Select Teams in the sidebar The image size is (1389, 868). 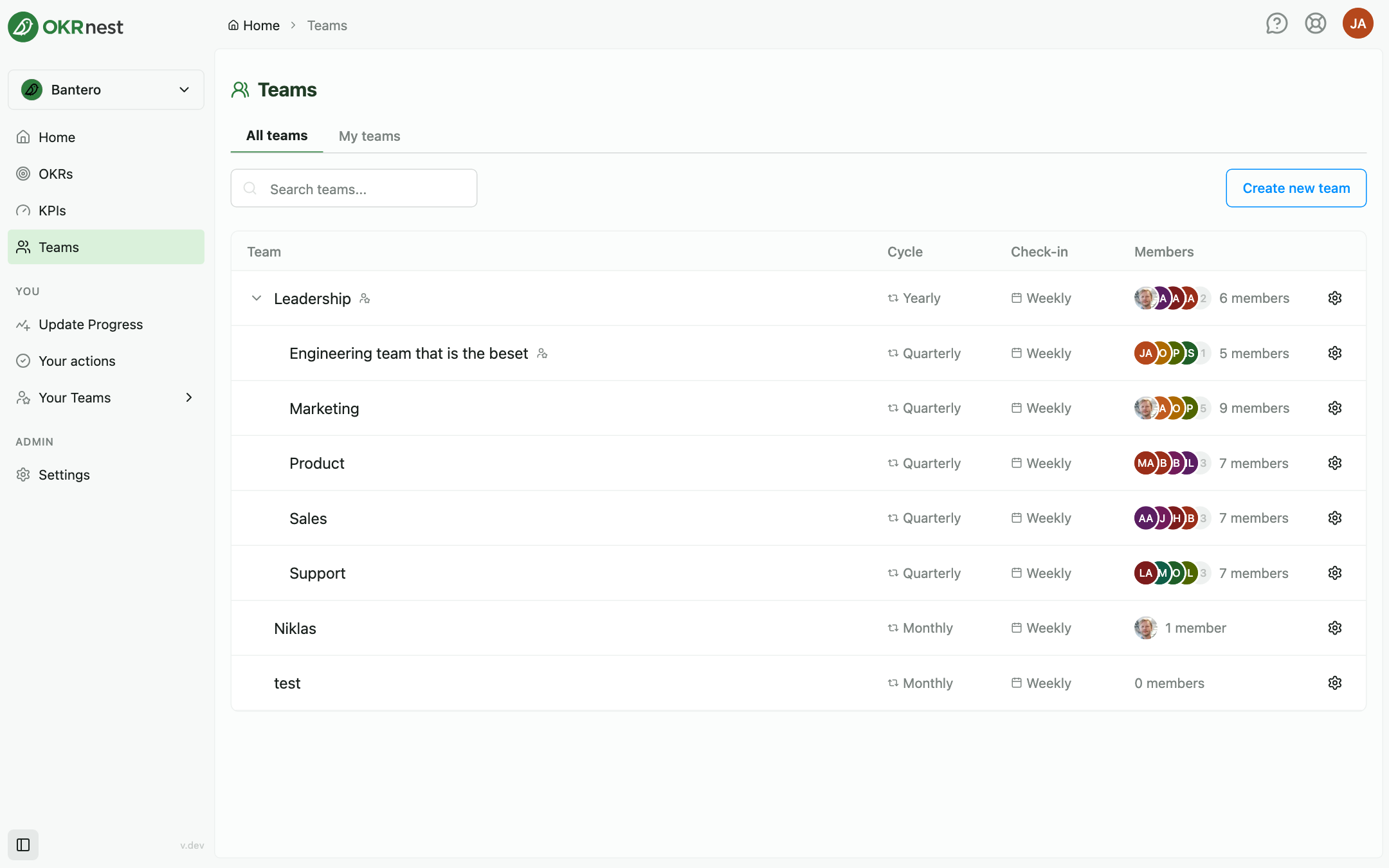[106, 248]
